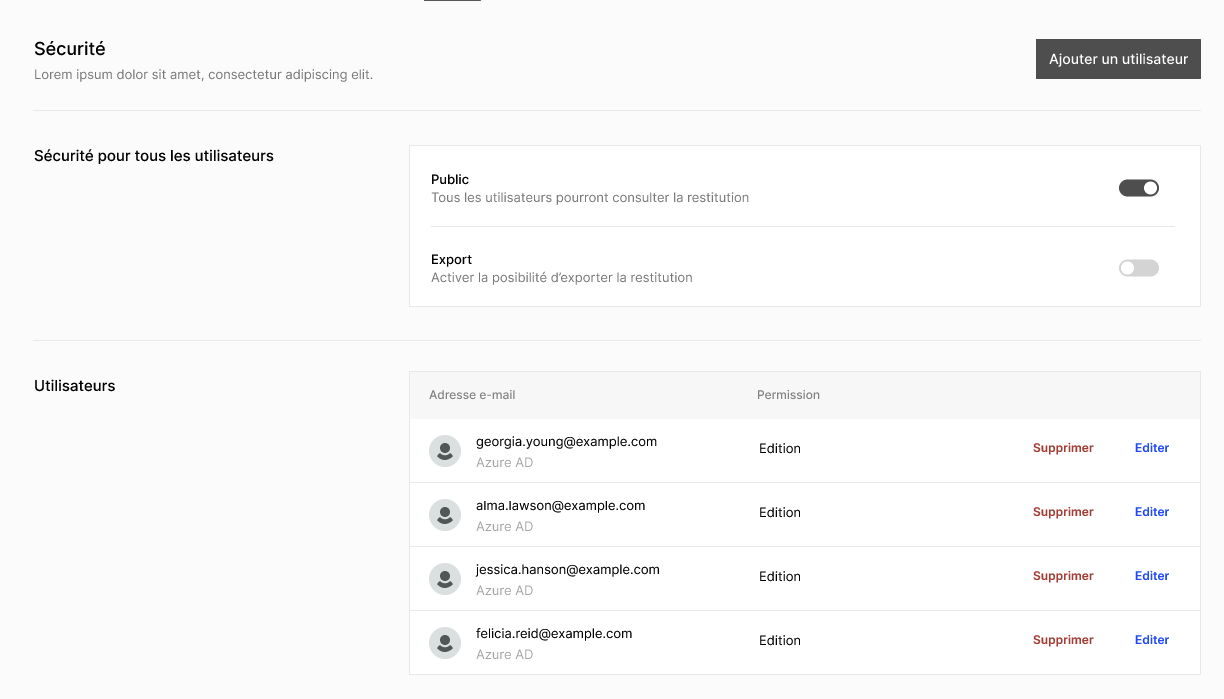
Task: Click Editer for felicia.reid@example.com
Action: coord(1152,640)
